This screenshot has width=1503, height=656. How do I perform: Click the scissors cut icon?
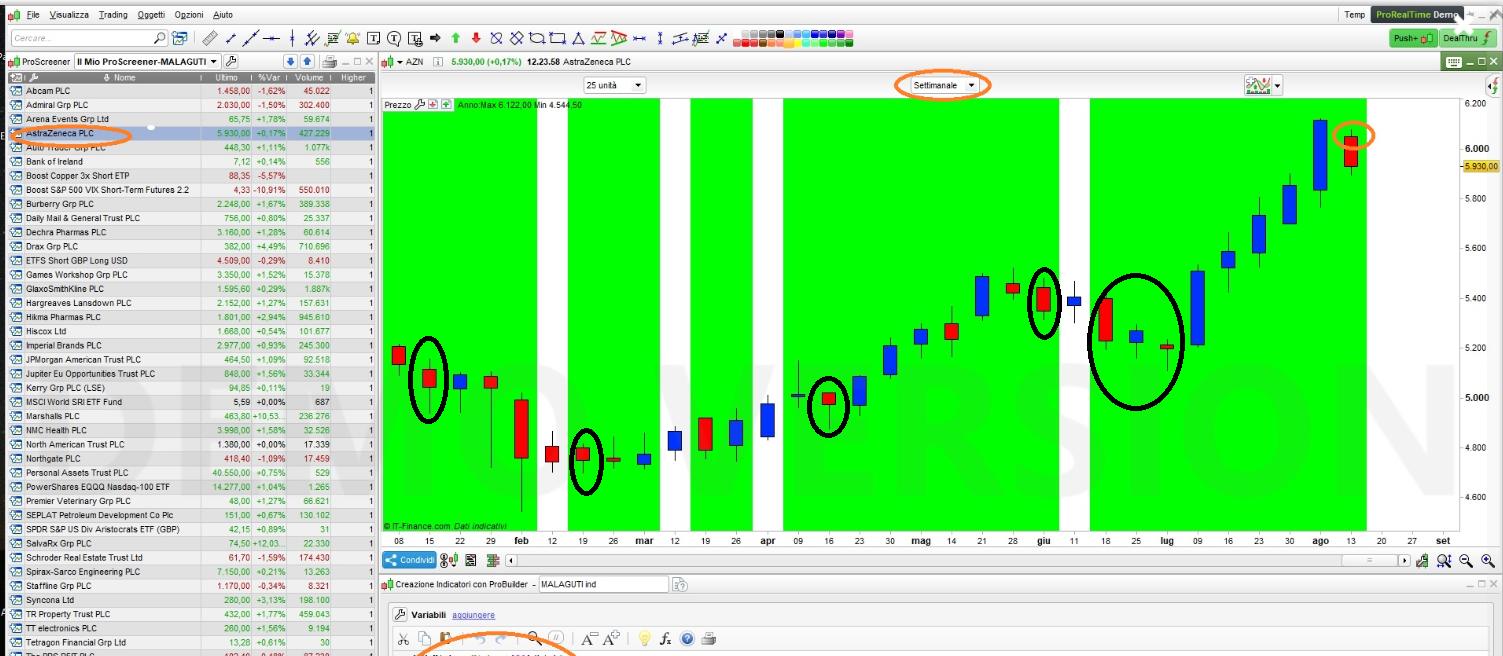point(403,638)
